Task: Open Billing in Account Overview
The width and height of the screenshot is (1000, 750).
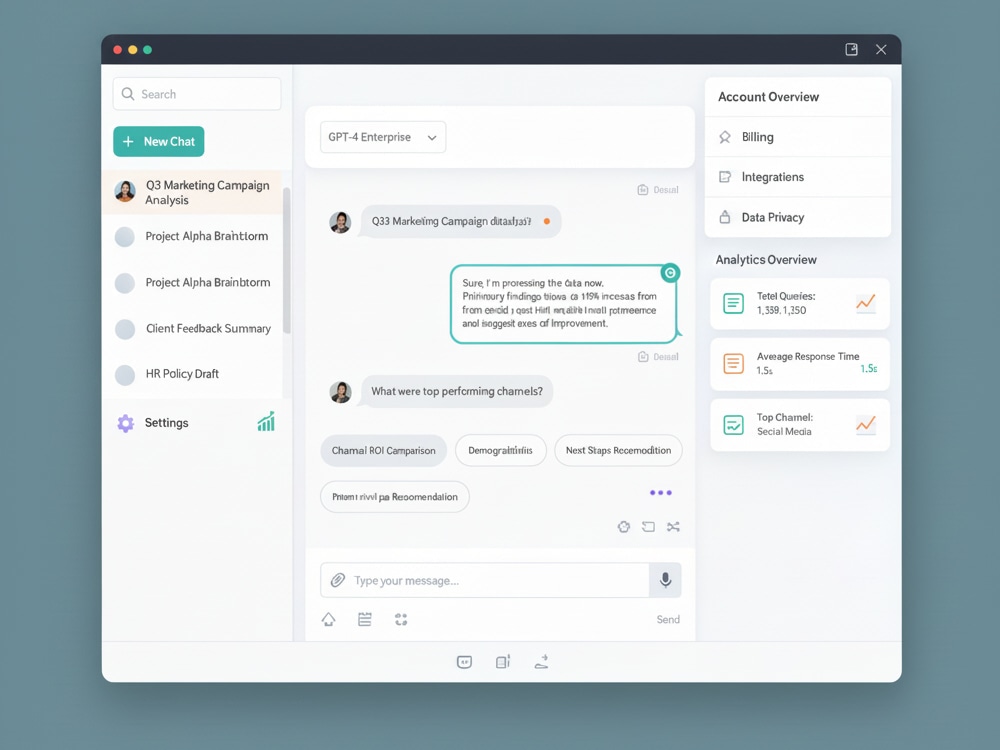Action: click(x=798, y=137)
